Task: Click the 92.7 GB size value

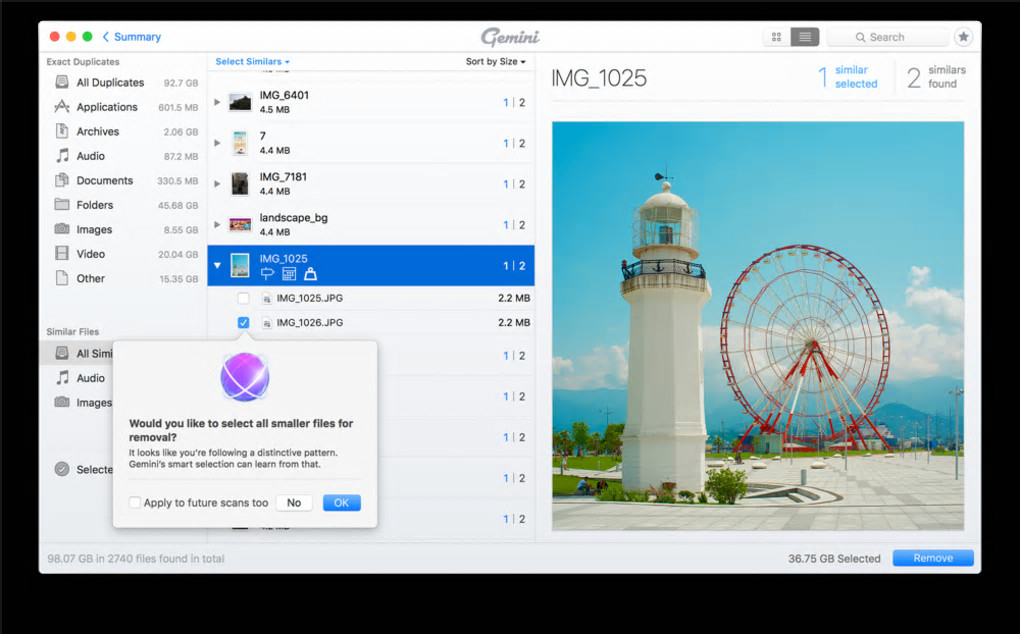Action: pos(181,83)
